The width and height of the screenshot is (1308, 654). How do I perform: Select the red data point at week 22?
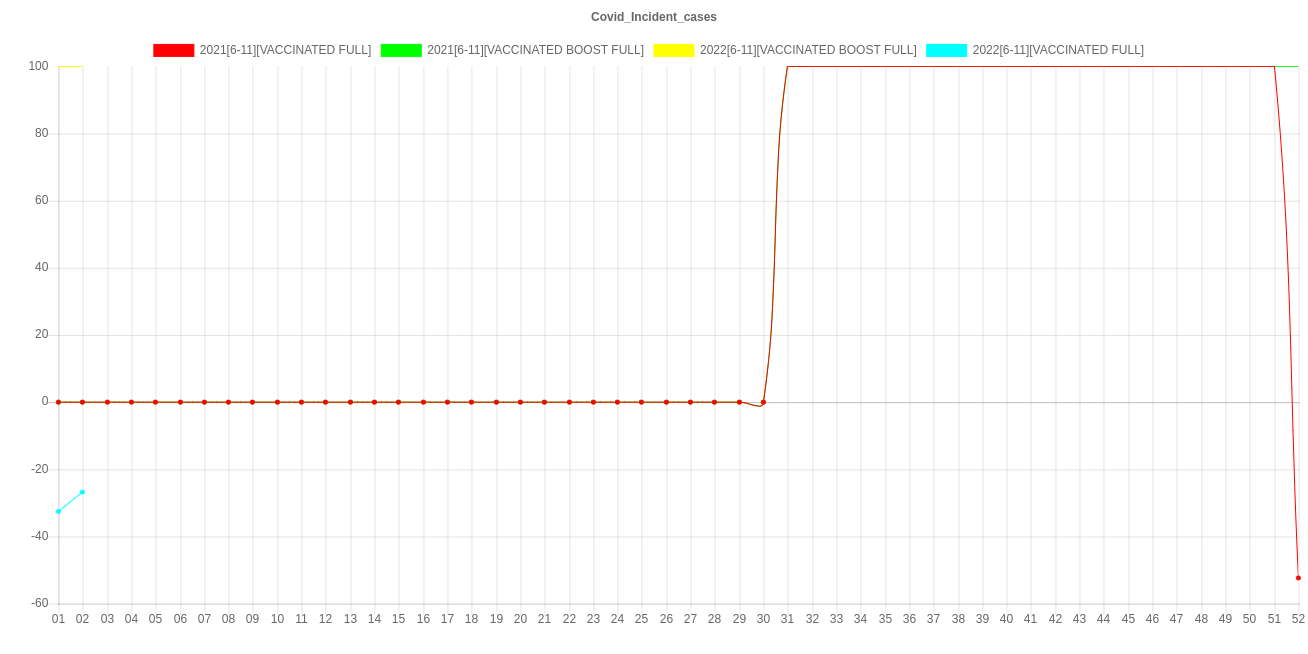pyautogui.click(x=569, y=402)
